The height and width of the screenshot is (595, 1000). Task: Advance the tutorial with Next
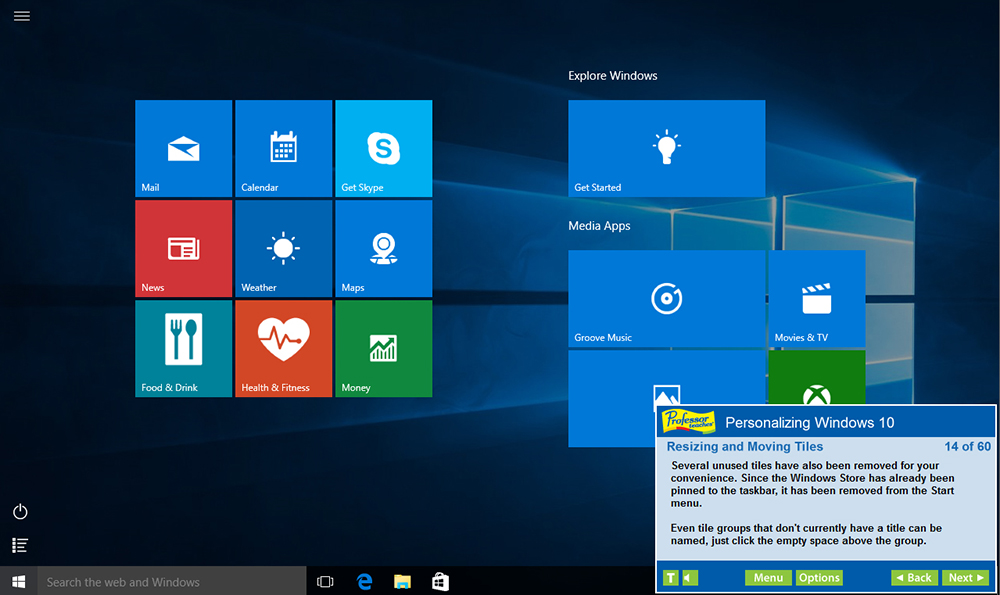(x=964, y=577)
